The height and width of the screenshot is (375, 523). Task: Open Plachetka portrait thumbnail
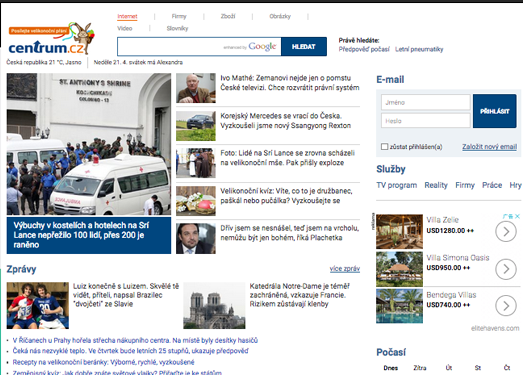(196, 239)
